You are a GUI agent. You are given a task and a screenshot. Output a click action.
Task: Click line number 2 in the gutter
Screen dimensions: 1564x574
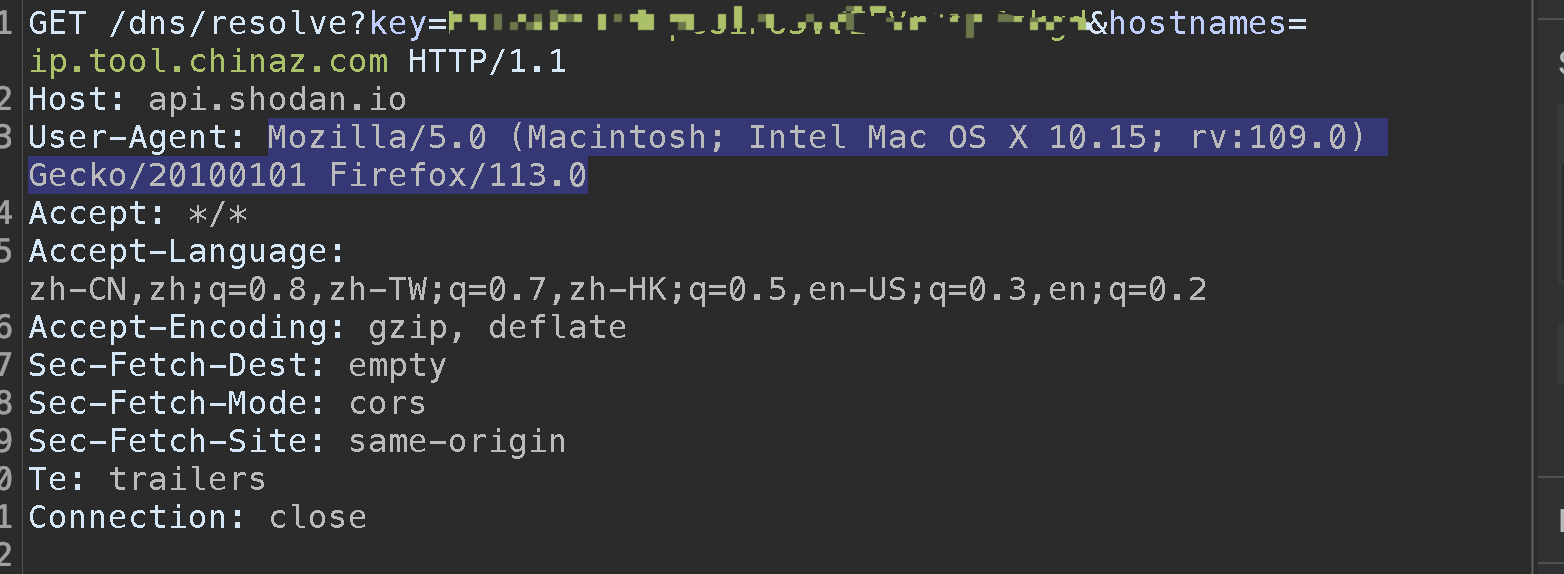pyautogui.click(x=8, y=99)
